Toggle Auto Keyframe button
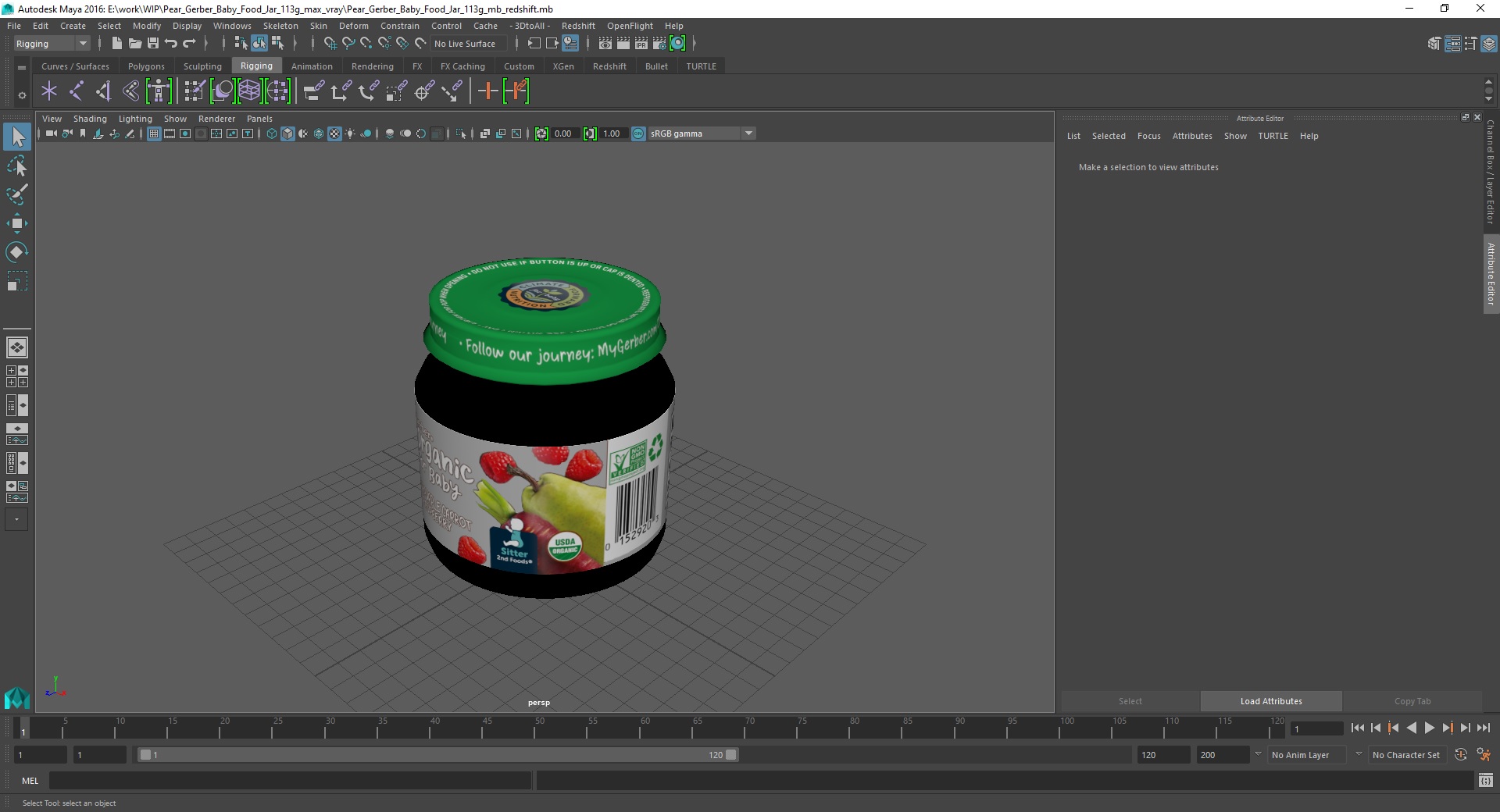 (x=1461, y=755)
